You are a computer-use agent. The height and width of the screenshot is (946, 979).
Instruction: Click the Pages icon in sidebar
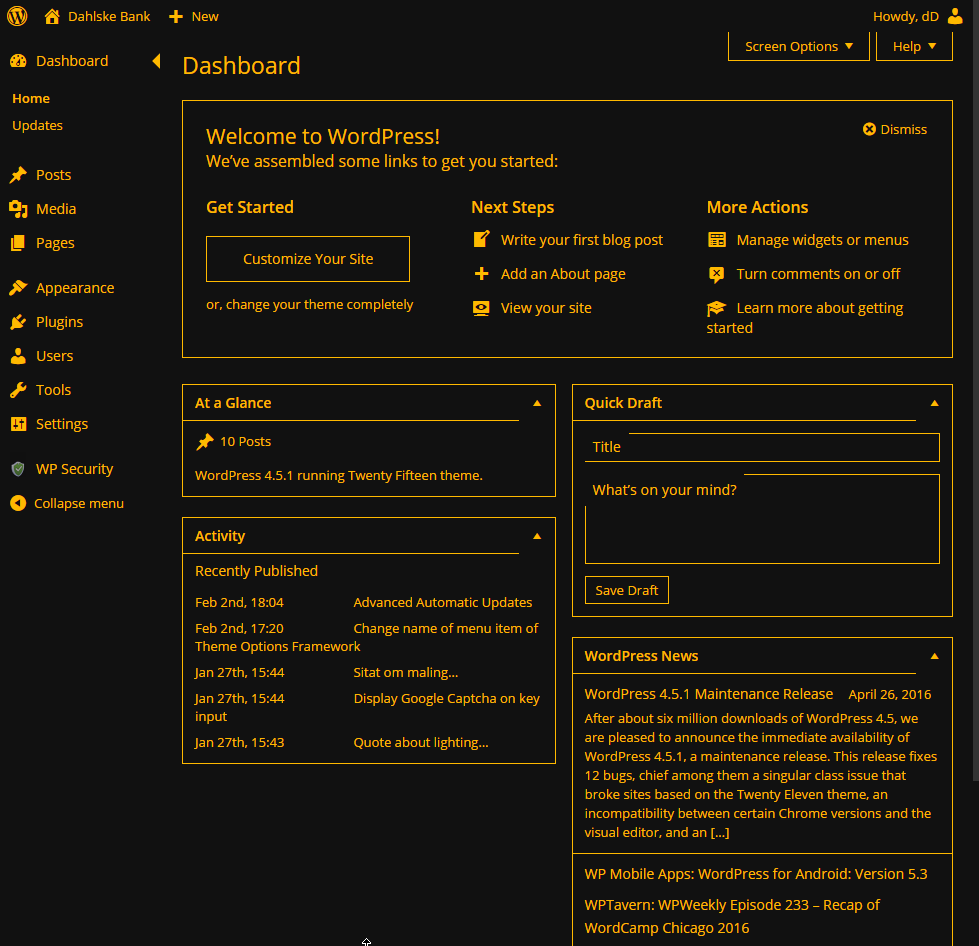(x=18, y=243)
